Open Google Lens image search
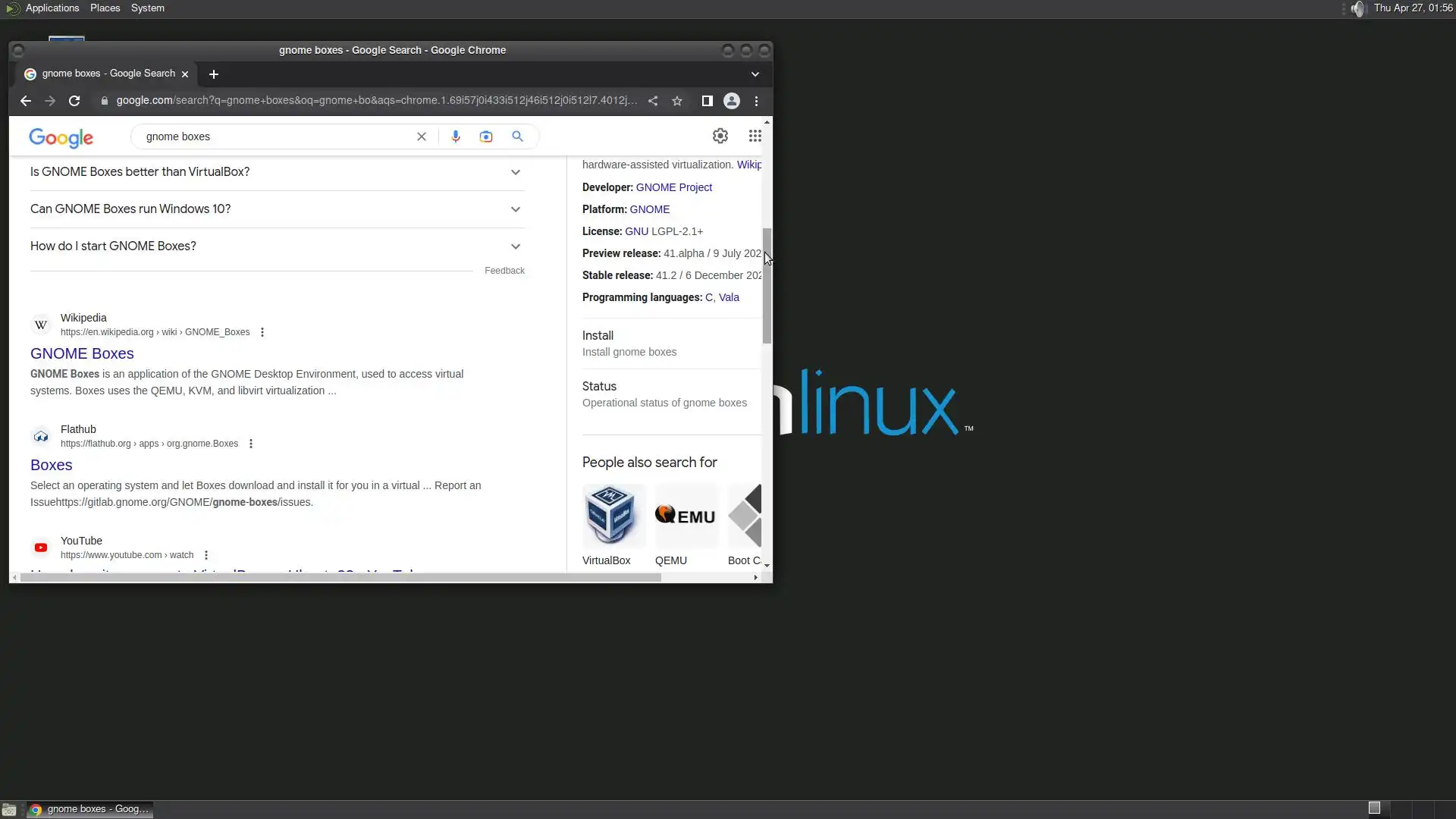This screenshot has height=819, width=1456. coord(486,136)
